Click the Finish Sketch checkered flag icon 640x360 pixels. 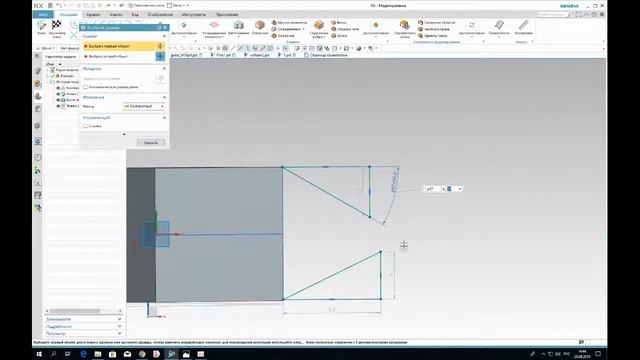(57, 25)
